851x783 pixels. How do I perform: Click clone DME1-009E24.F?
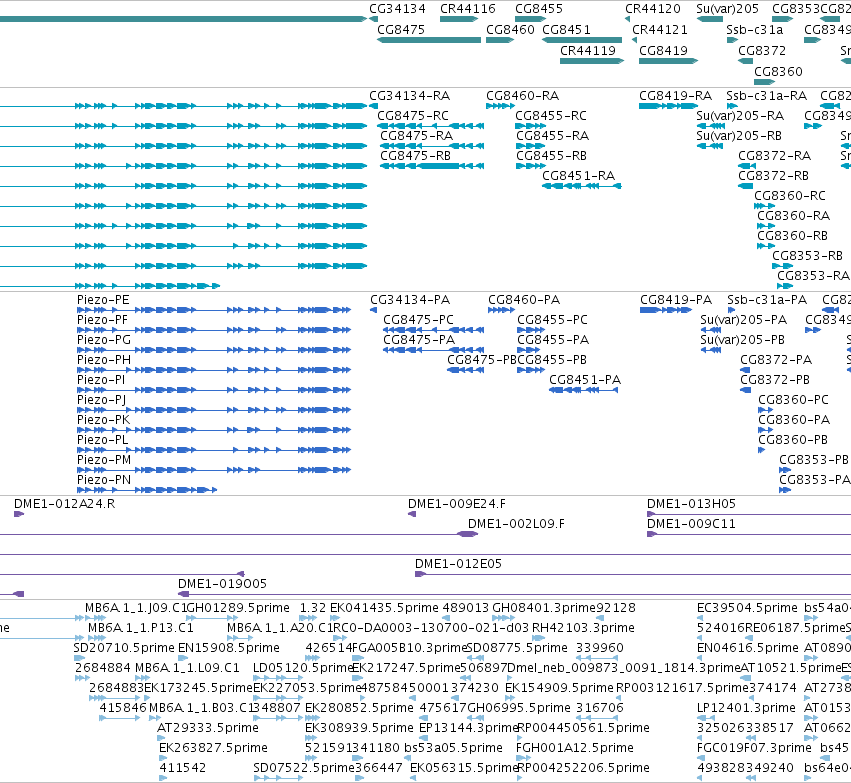(457, 504)
